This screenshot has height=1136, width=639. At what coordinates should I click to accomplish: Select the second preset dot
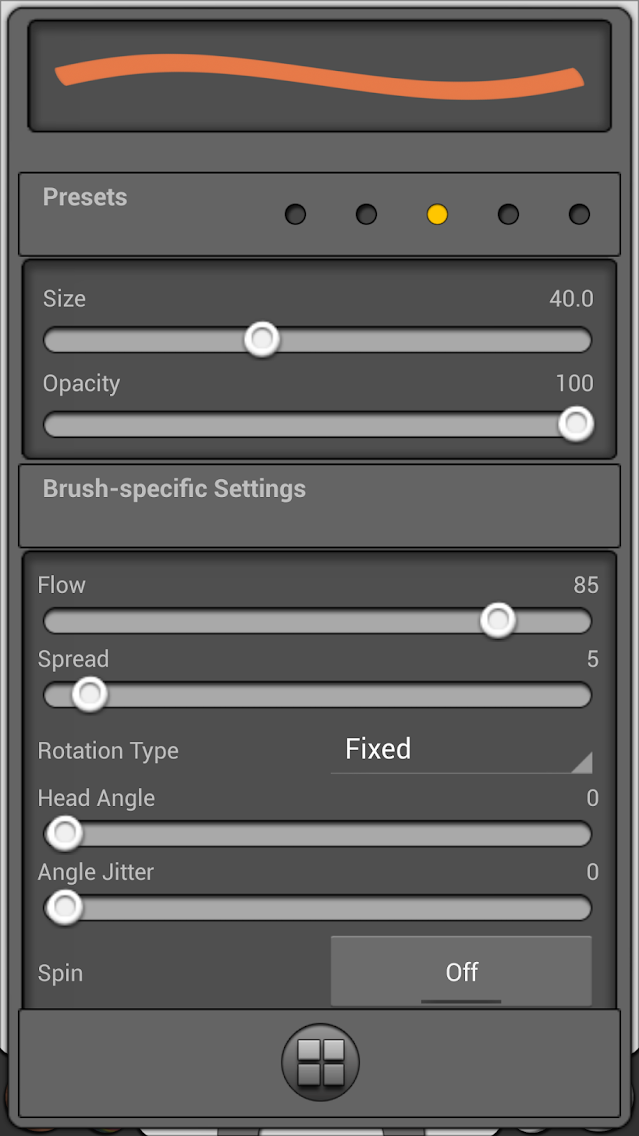click(x=367, y=214)
